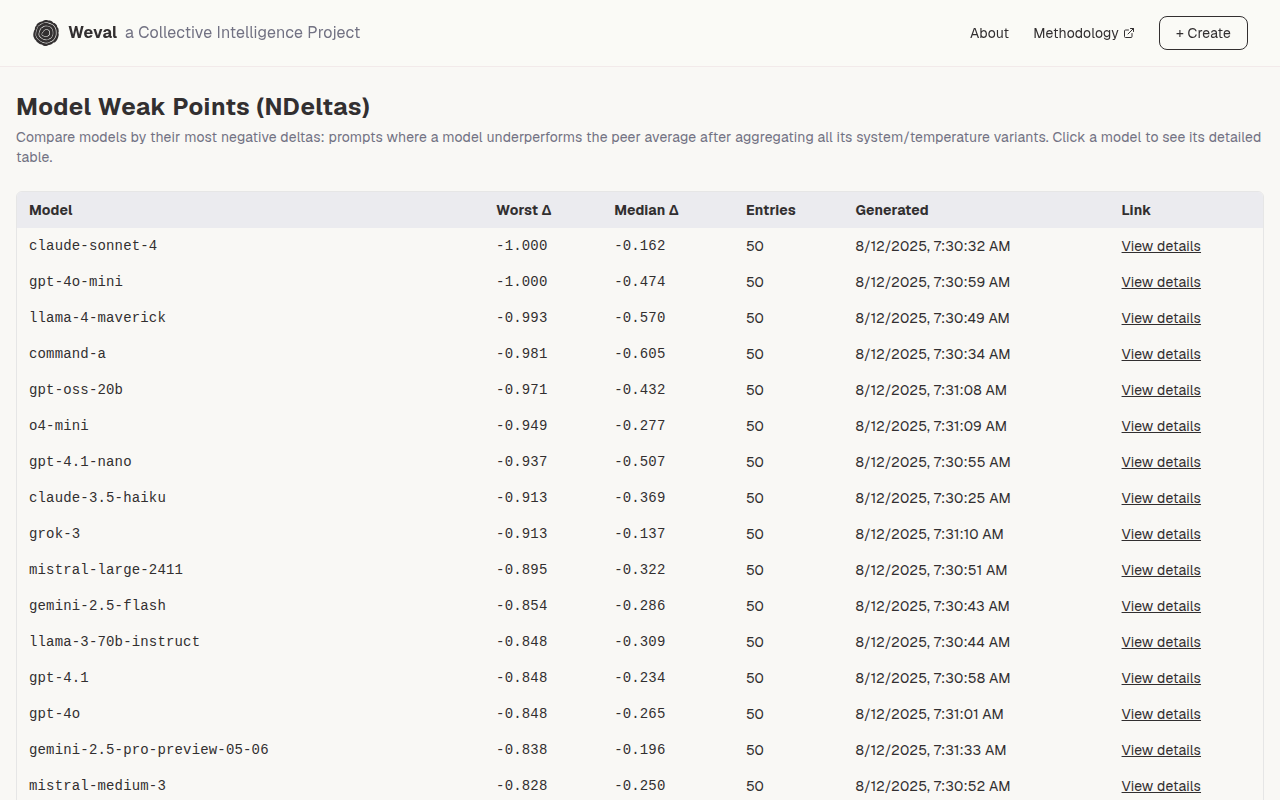Screen dimensions: 1280x800
Task: Click the Entries column header
Action: [x=771, y=210]
